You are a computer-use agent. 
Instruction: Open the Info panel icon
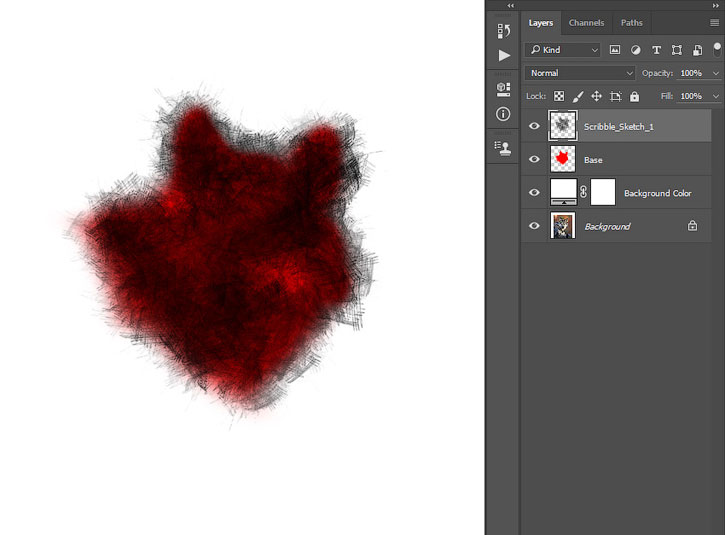tap(503, 114)
